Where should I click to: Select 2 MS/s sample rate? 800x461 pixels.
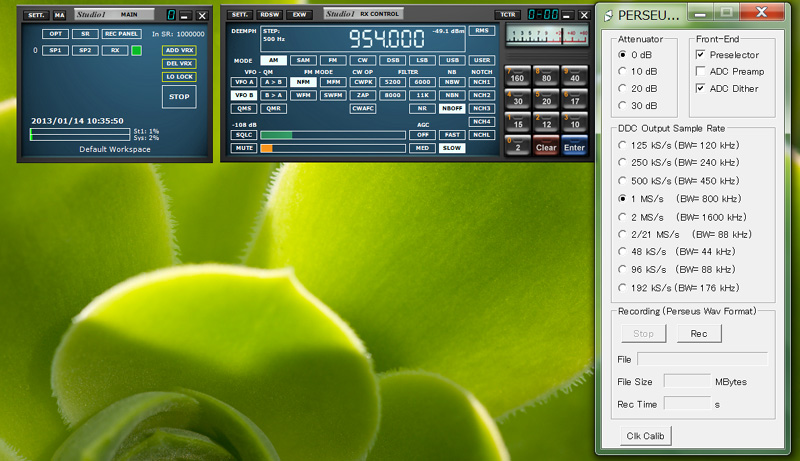[x=623, y=217]
